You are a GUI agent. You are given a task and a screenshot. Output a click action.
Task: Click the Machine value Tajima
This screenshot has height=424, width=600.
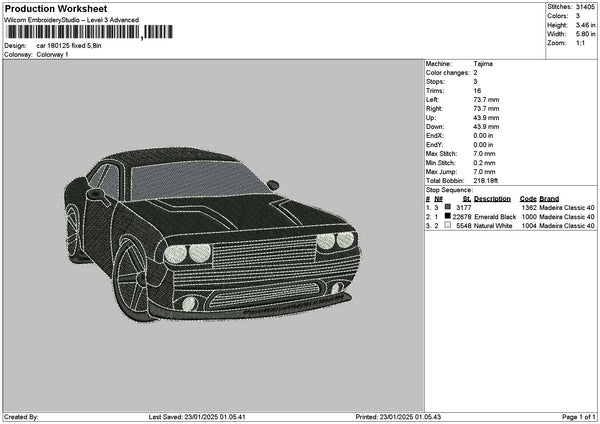[x=483, y=63]
